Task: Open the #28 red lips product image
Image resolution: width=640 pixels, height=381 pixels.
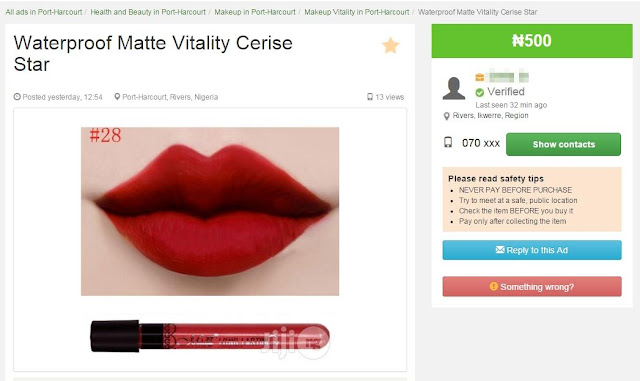Action: [x=210, y=211]
